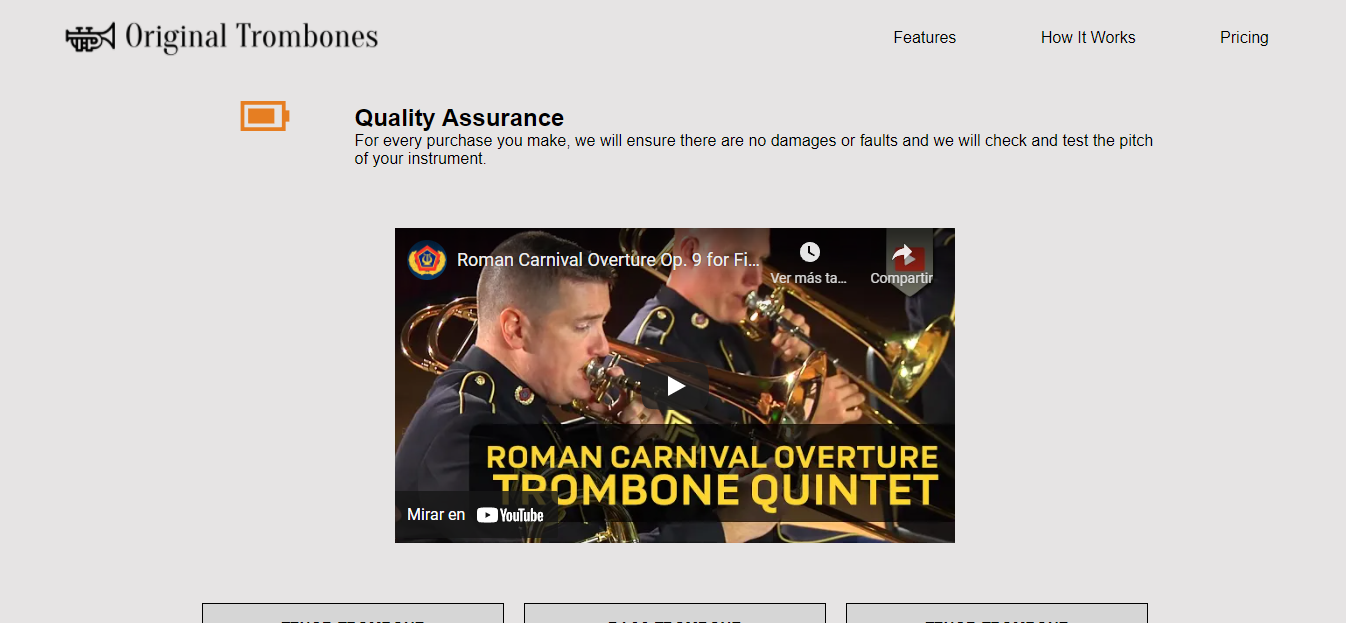This screenshot has width=1346, height=623.
Task: Click the Compartir share arrow icon
Action: tap(902, 253)
